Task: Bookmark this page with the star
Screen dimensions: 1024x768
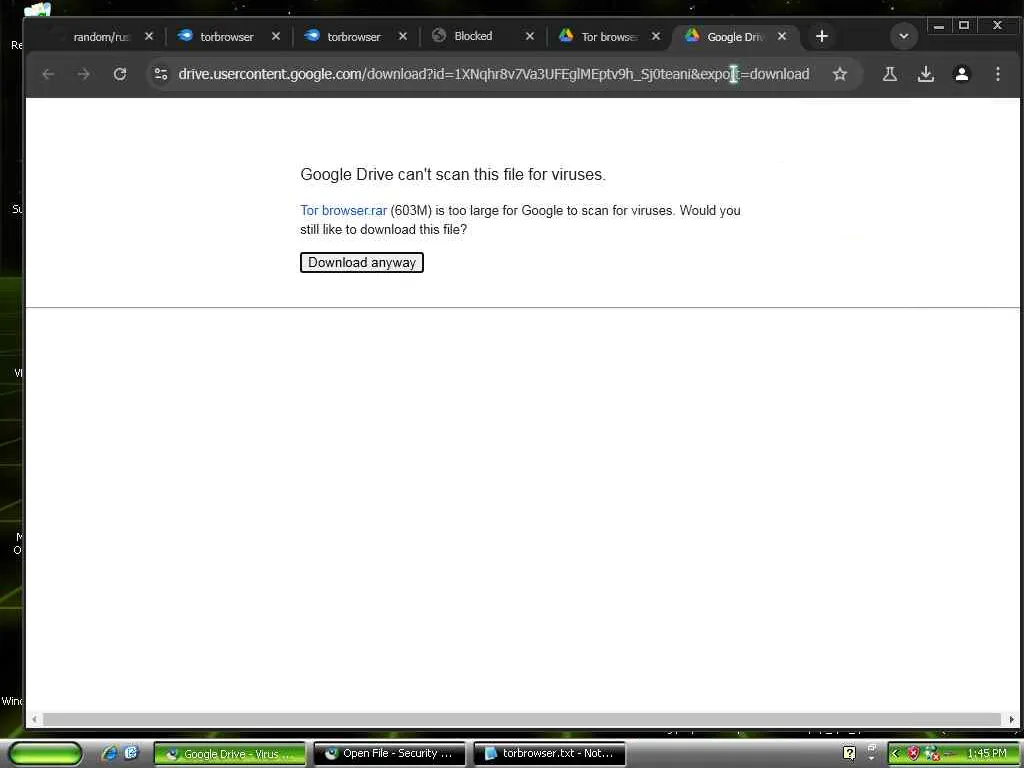Action: pos(840,74)
